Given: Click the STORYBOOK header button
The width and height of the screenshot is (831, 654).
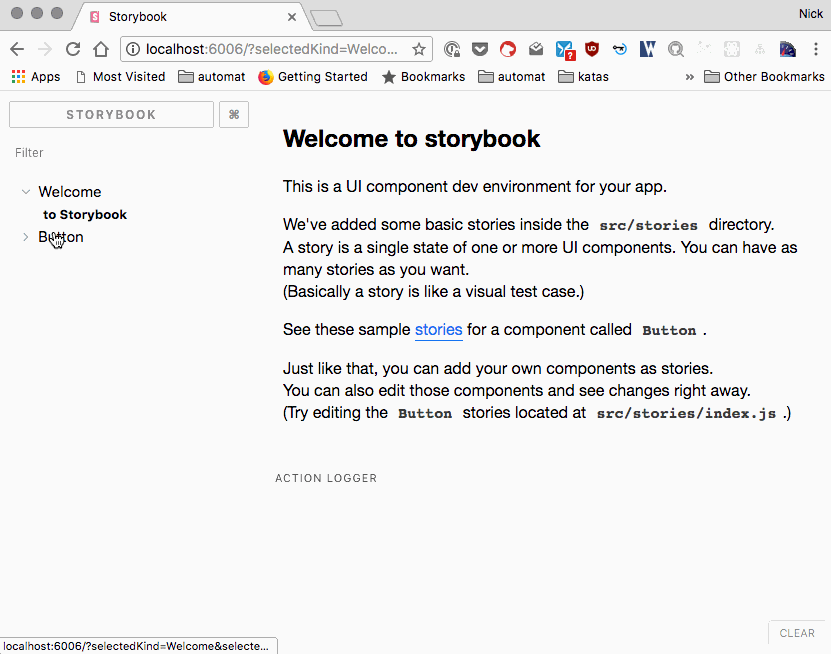Looking at the screenshot, I should pyautogui.click(x=110, y=114).
